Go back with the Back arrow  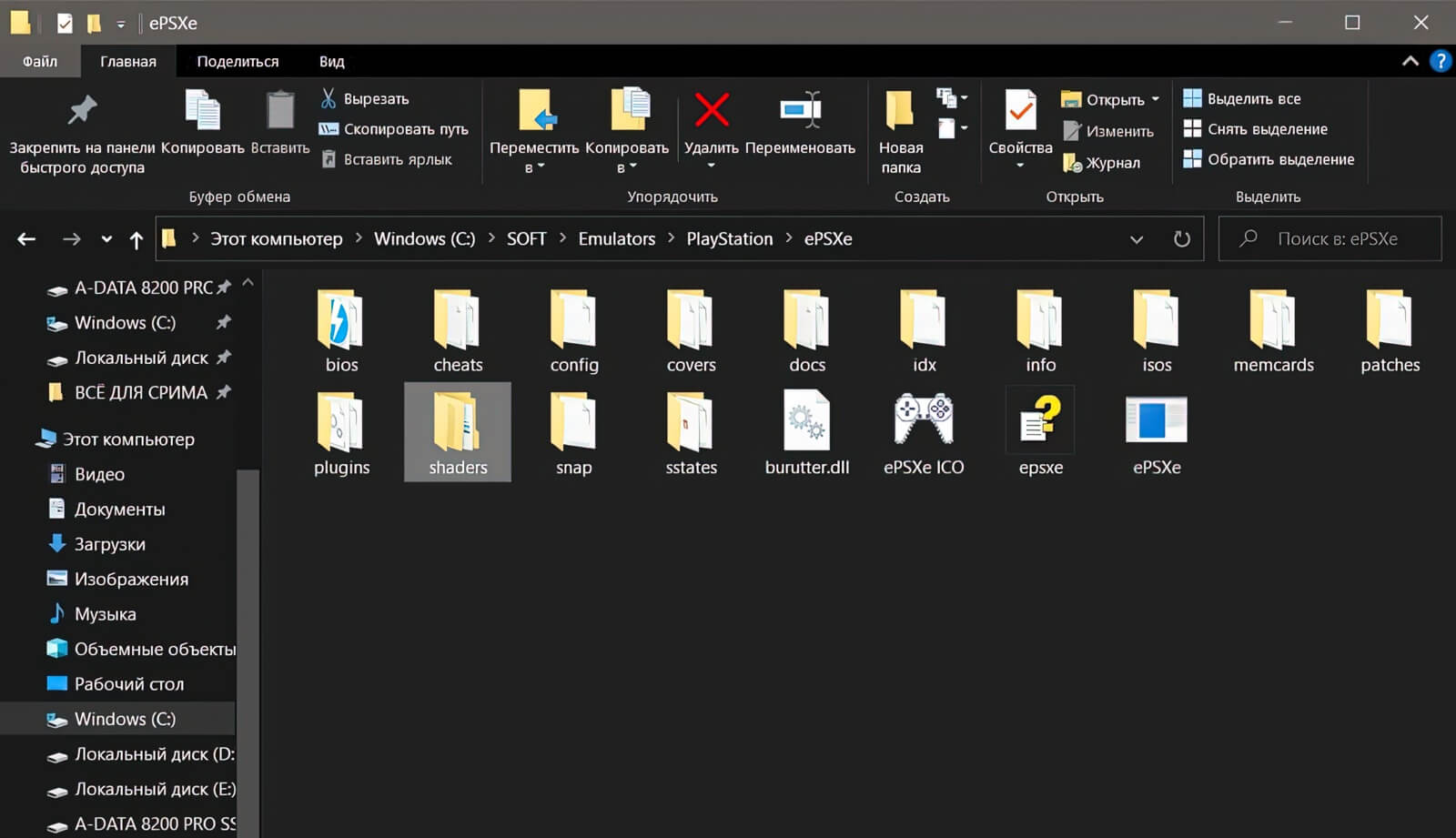tap(26, 239)
